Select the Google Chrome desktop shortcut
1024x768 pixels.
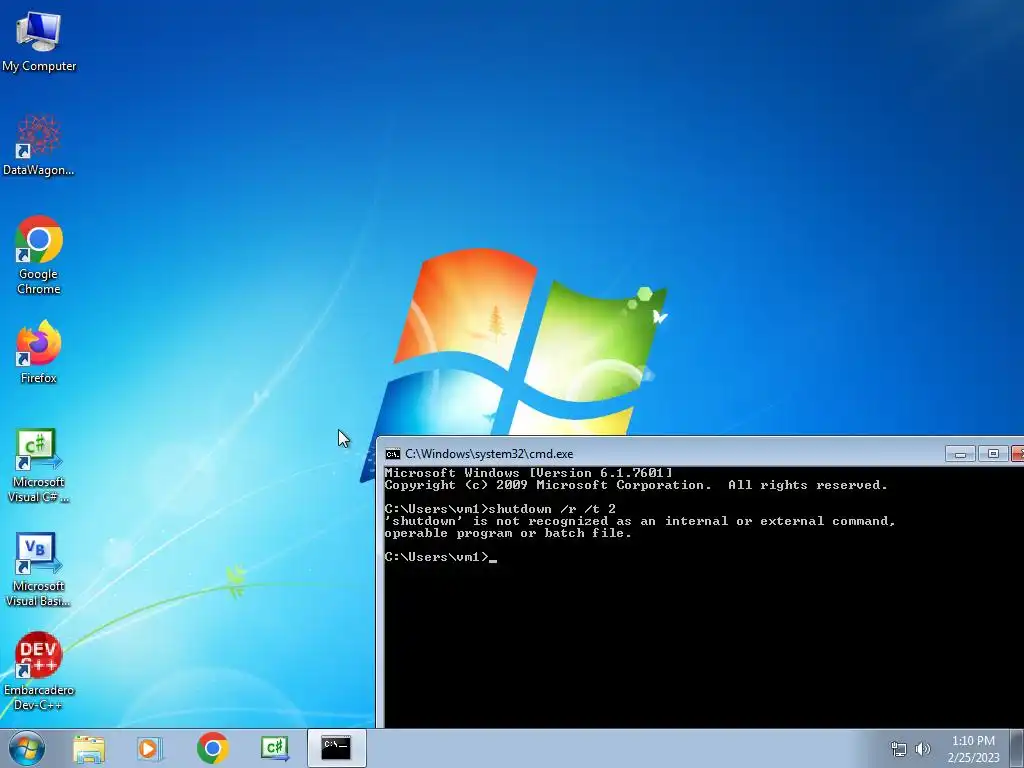(x=39, y=255)
